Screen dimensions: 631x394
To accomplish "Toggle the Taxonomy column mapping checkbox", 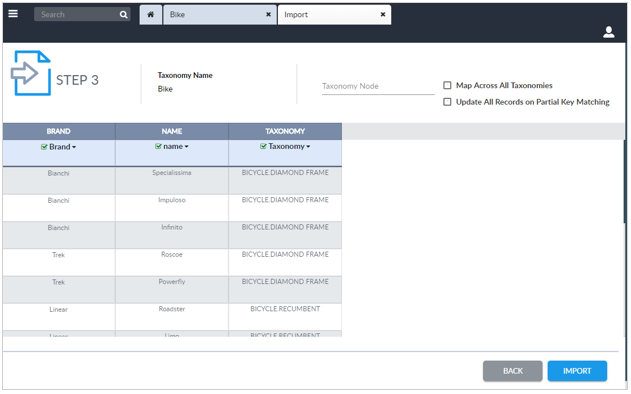I will (263, 146).
